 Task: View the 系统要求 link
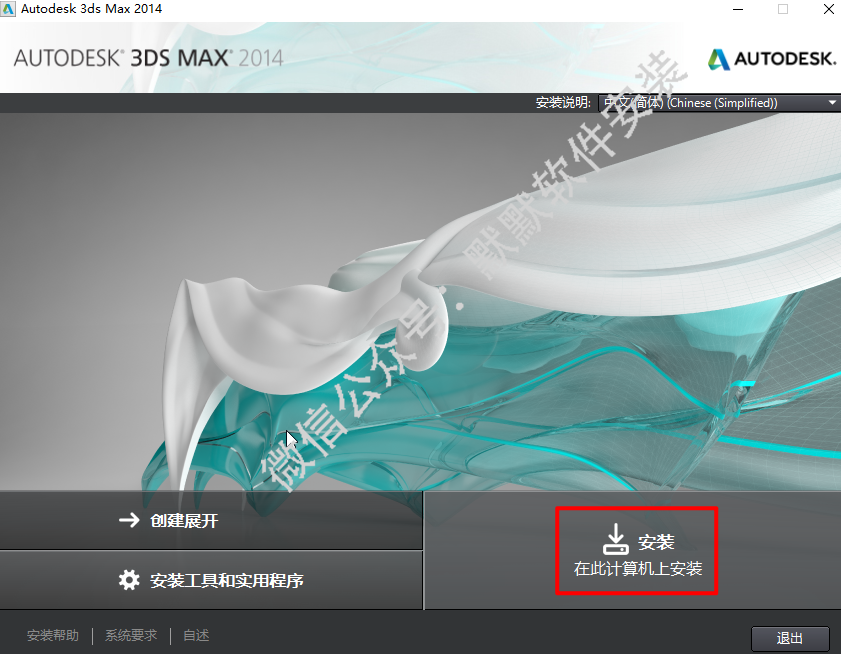pyautogui.click(x=131, y=636)
